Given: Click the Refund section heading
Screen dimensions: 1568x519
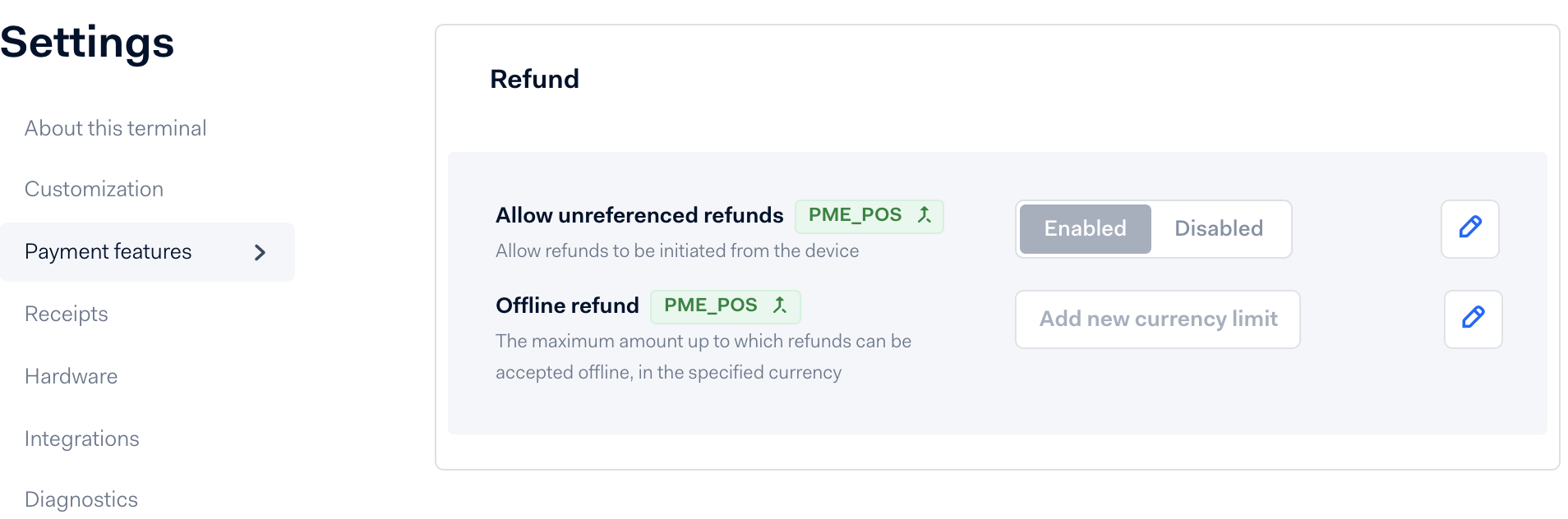Looking at the screenshot, I should (534, 79).
